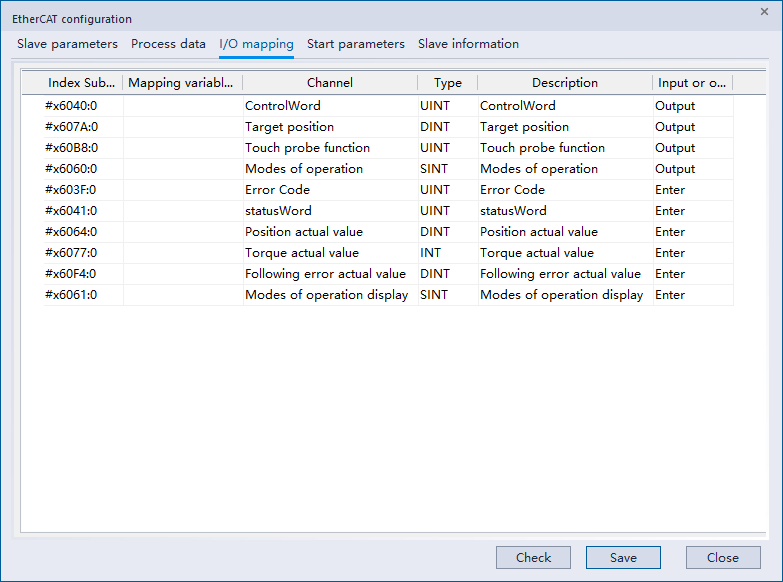This screenshot has width=783, height=582.
Task: Close the EtherCAT configuration dialog with X
Action: pyautogui.click(x=765, y=11)
